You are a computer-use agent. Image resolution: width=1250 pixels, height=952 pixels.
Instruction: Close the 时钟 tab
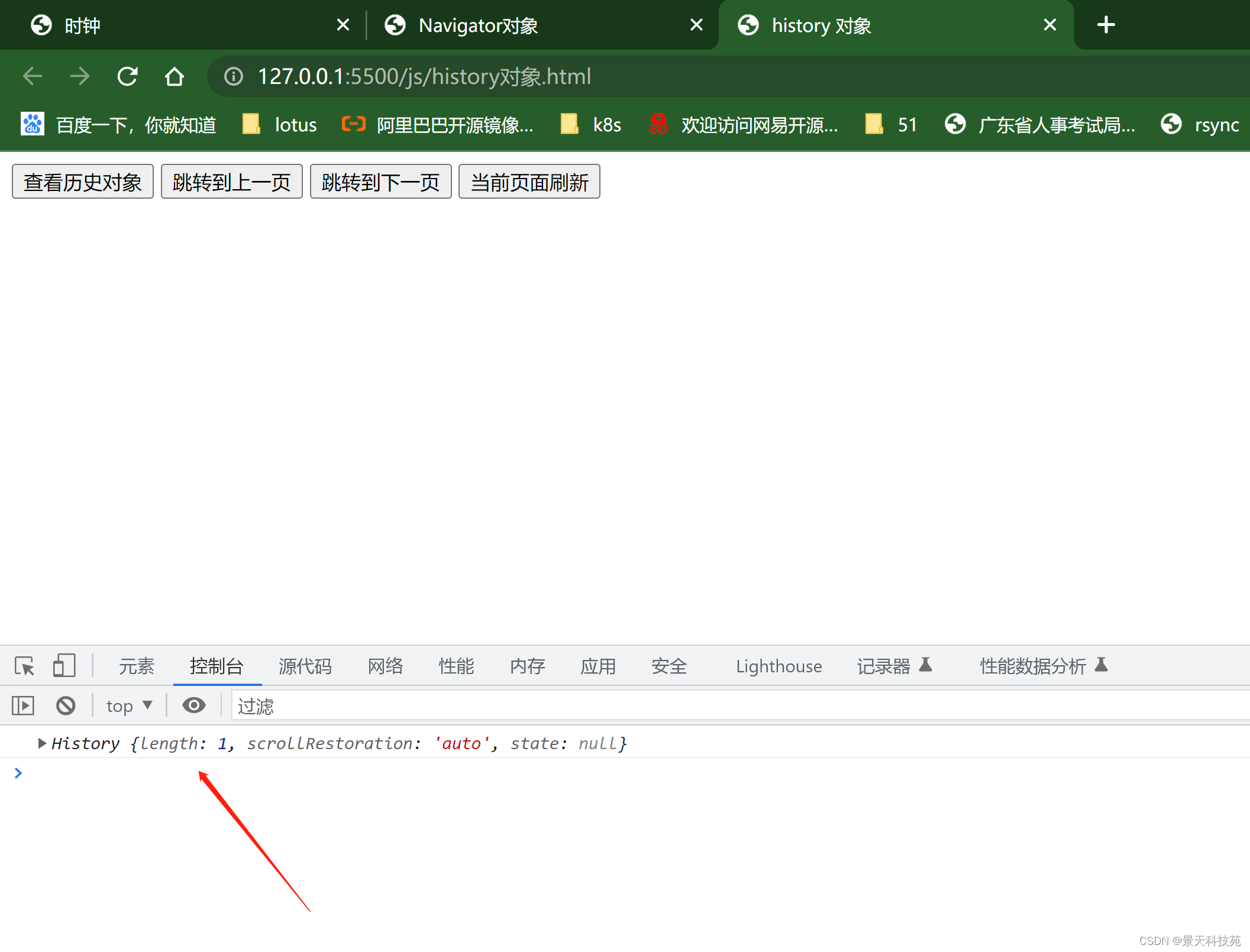[x=343, y=25]
